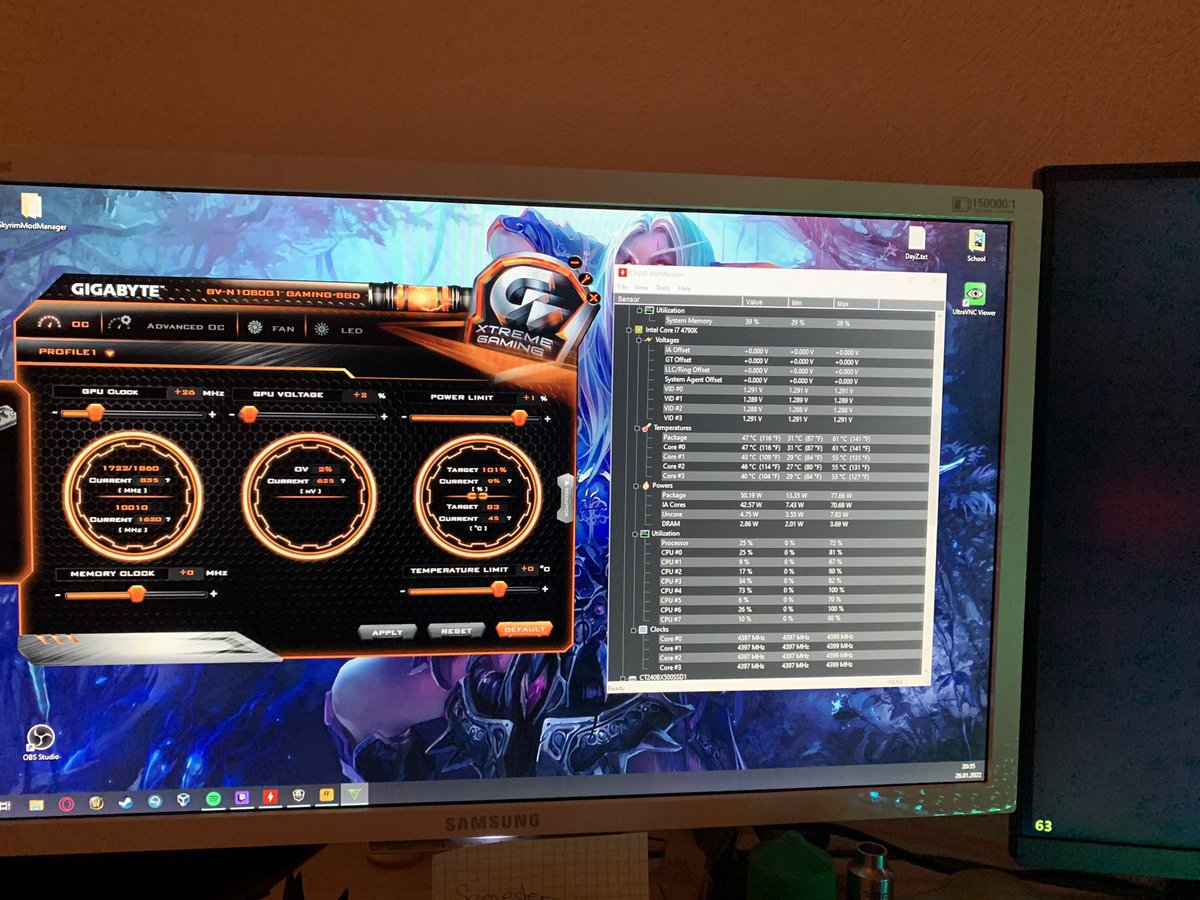
Task: Open OBS Studio desktop icon
Action: click(x=41, y=742)
